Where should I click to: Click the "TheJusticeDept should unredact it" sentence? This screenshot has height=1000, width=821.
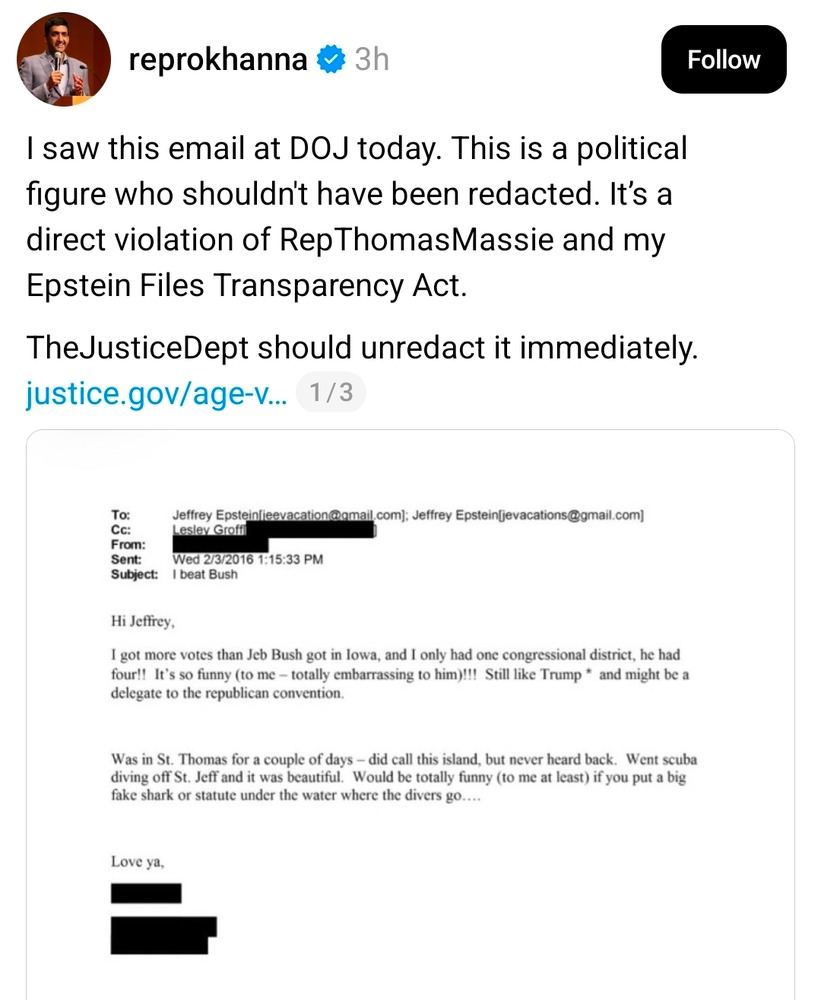(360, 349)
